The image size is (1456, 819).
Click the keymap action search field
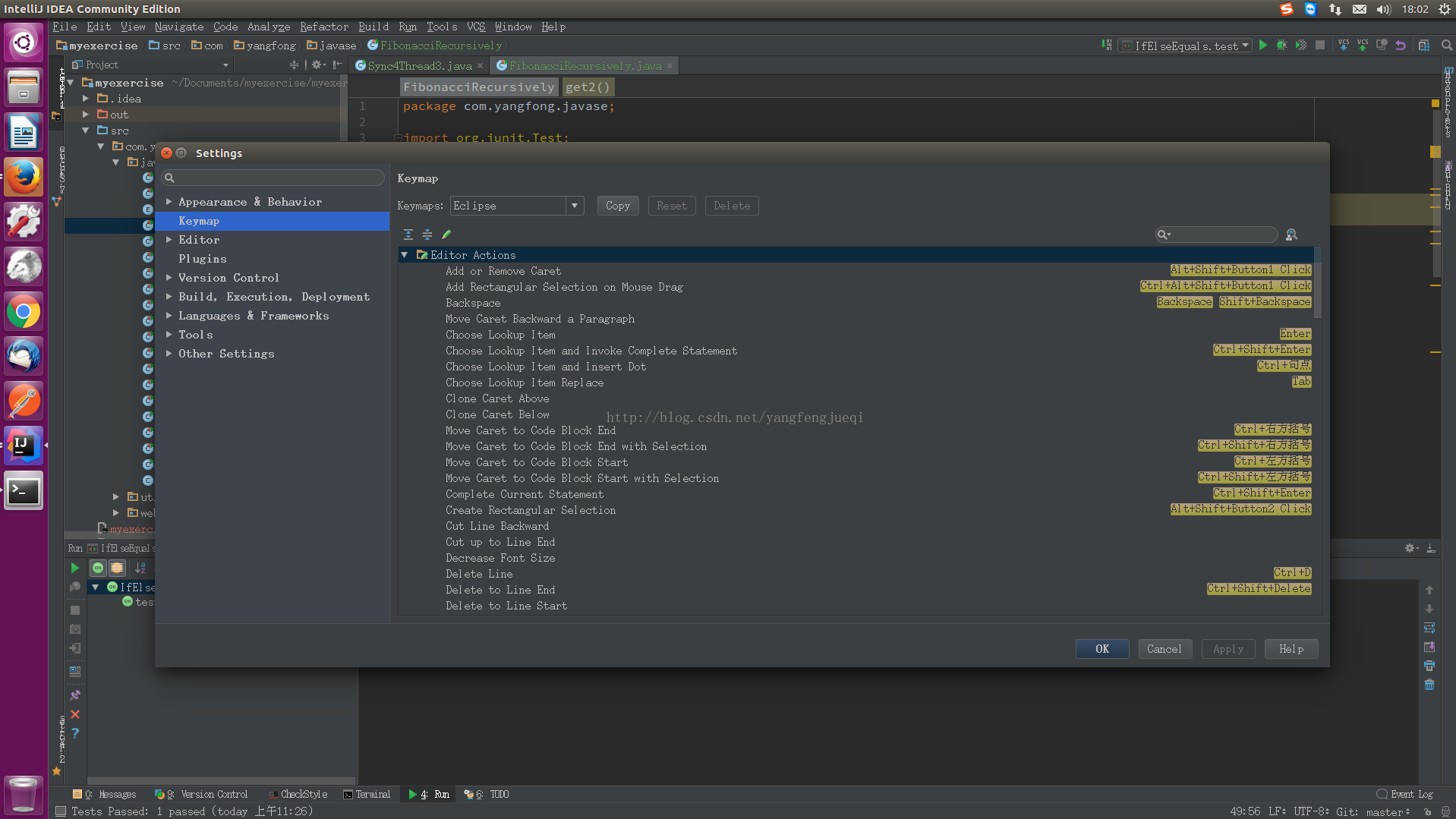pos(1216,235)
